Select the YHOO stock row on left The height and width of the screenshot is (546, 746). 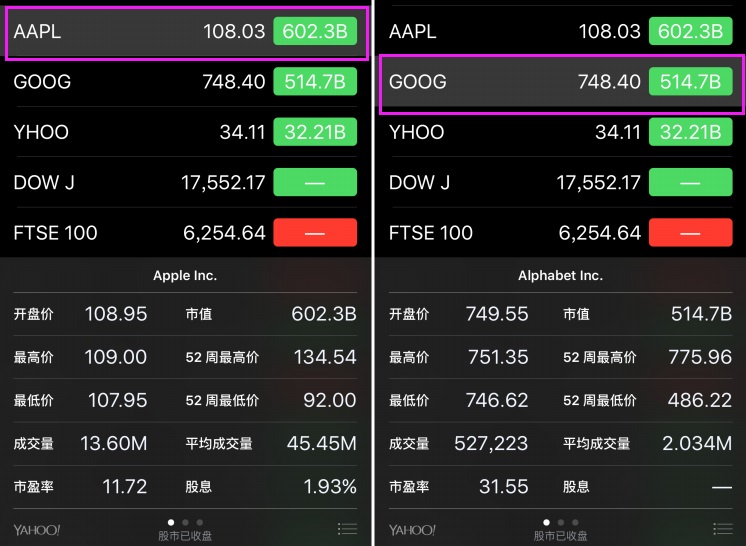click(186, 132)
